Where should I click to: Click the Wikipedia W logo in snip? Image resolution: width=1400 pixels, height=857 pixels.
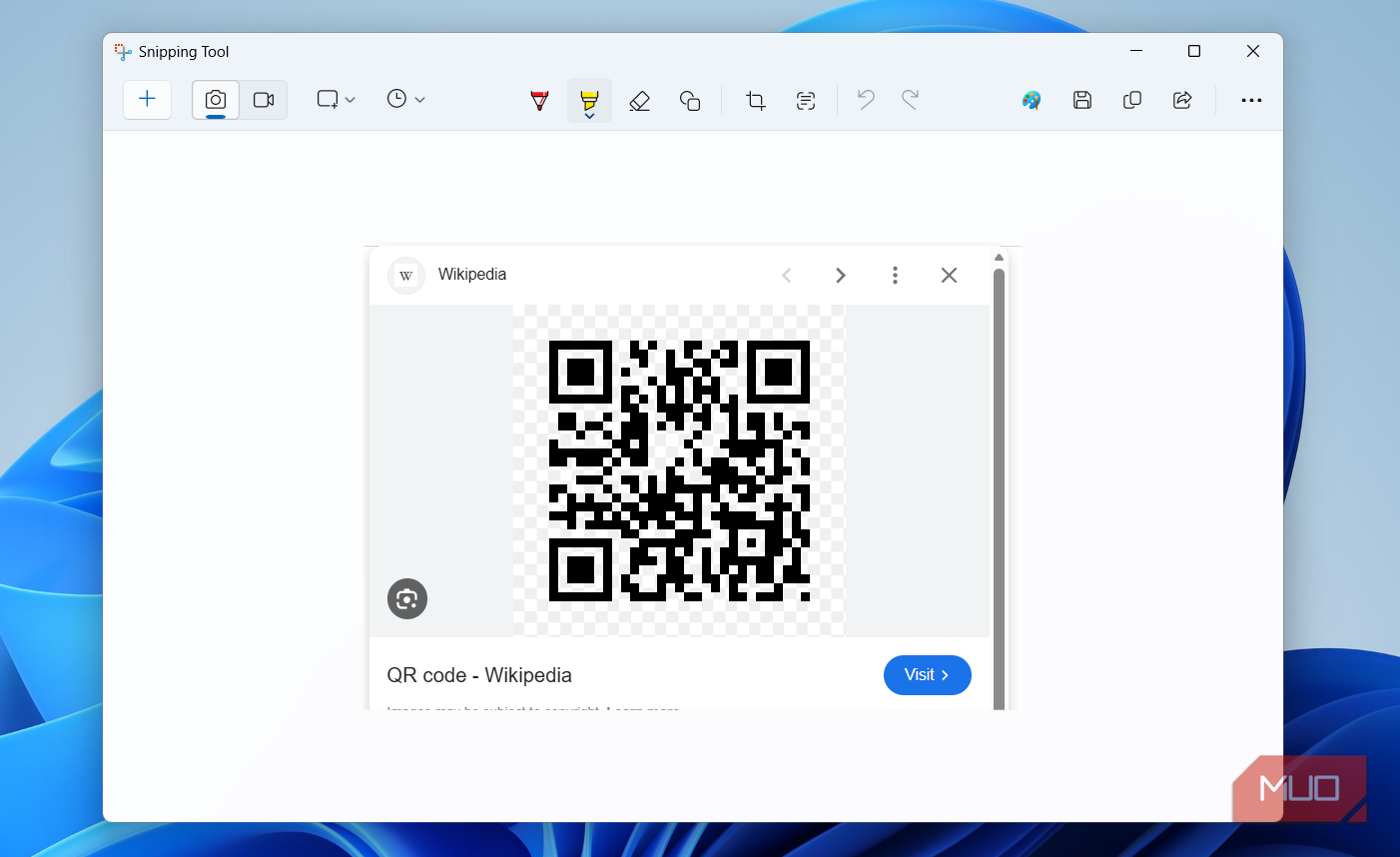406,276
